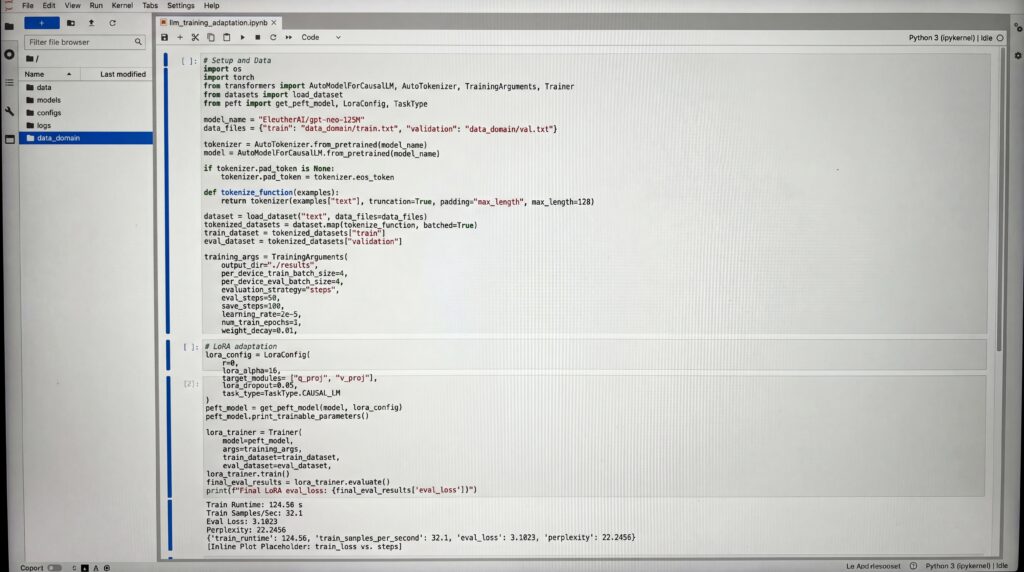Screen dimensions: 1024x572
Task: Restart kernel and run all cells
Action: [x=289, y=37]
